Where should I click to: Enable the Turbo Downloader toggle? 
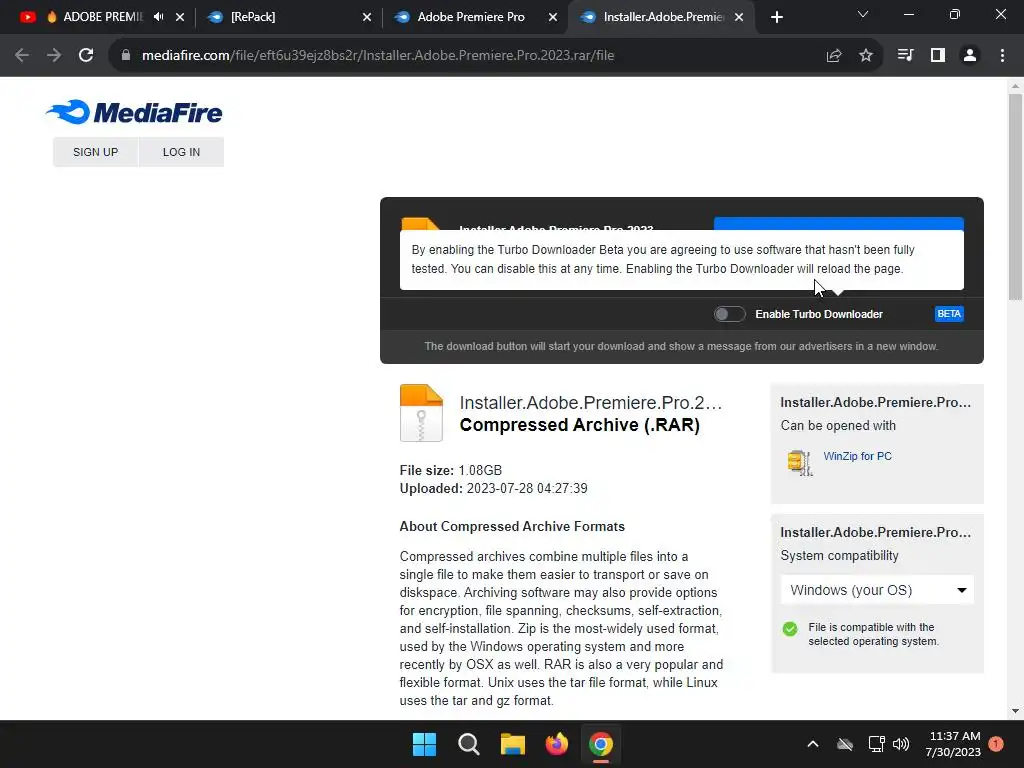point(729,314)
